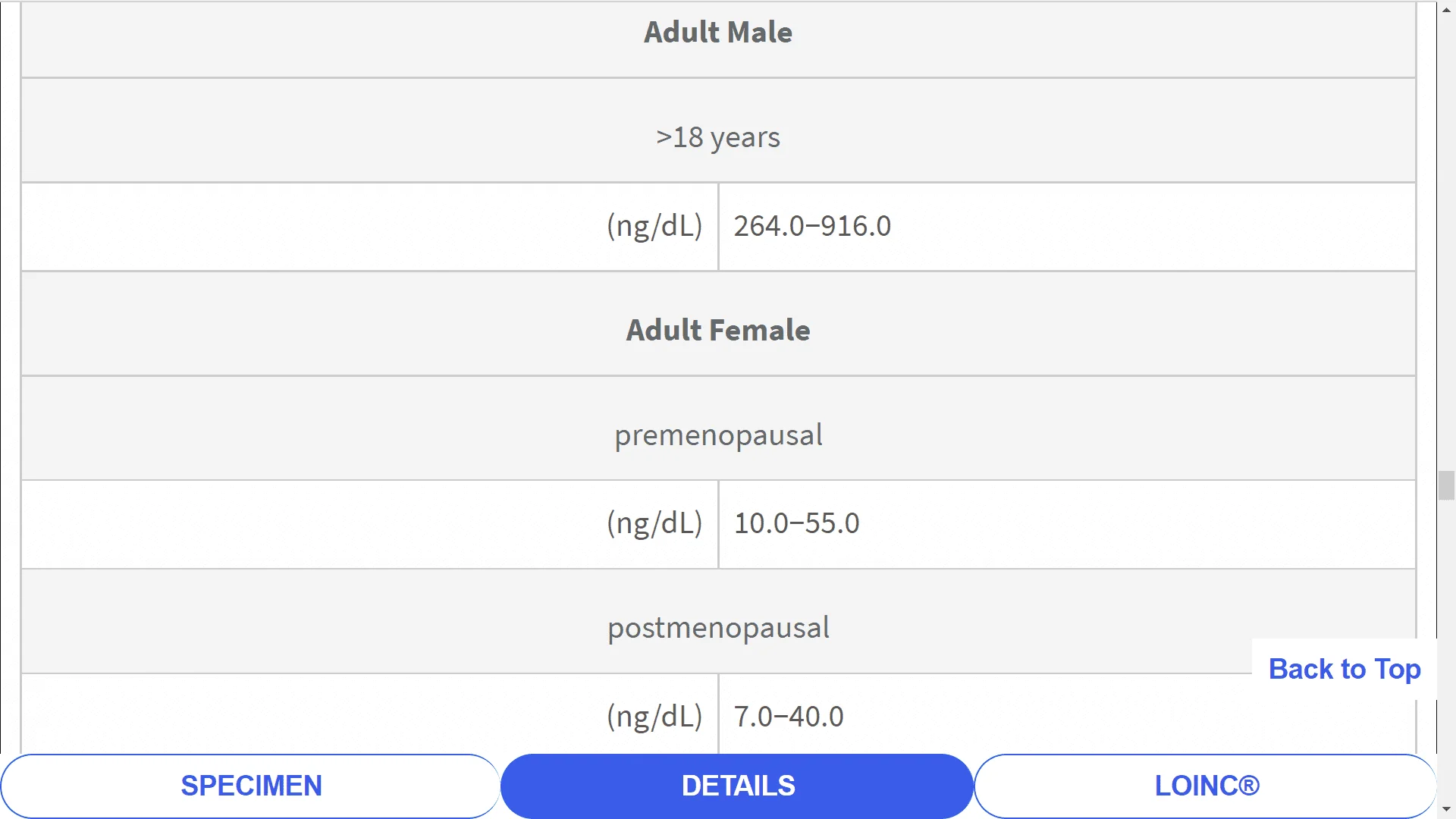Viewport: 1456px width, 819px height.
Task: Select the 10.0–55.0 range value
Action: click(796, 523)
